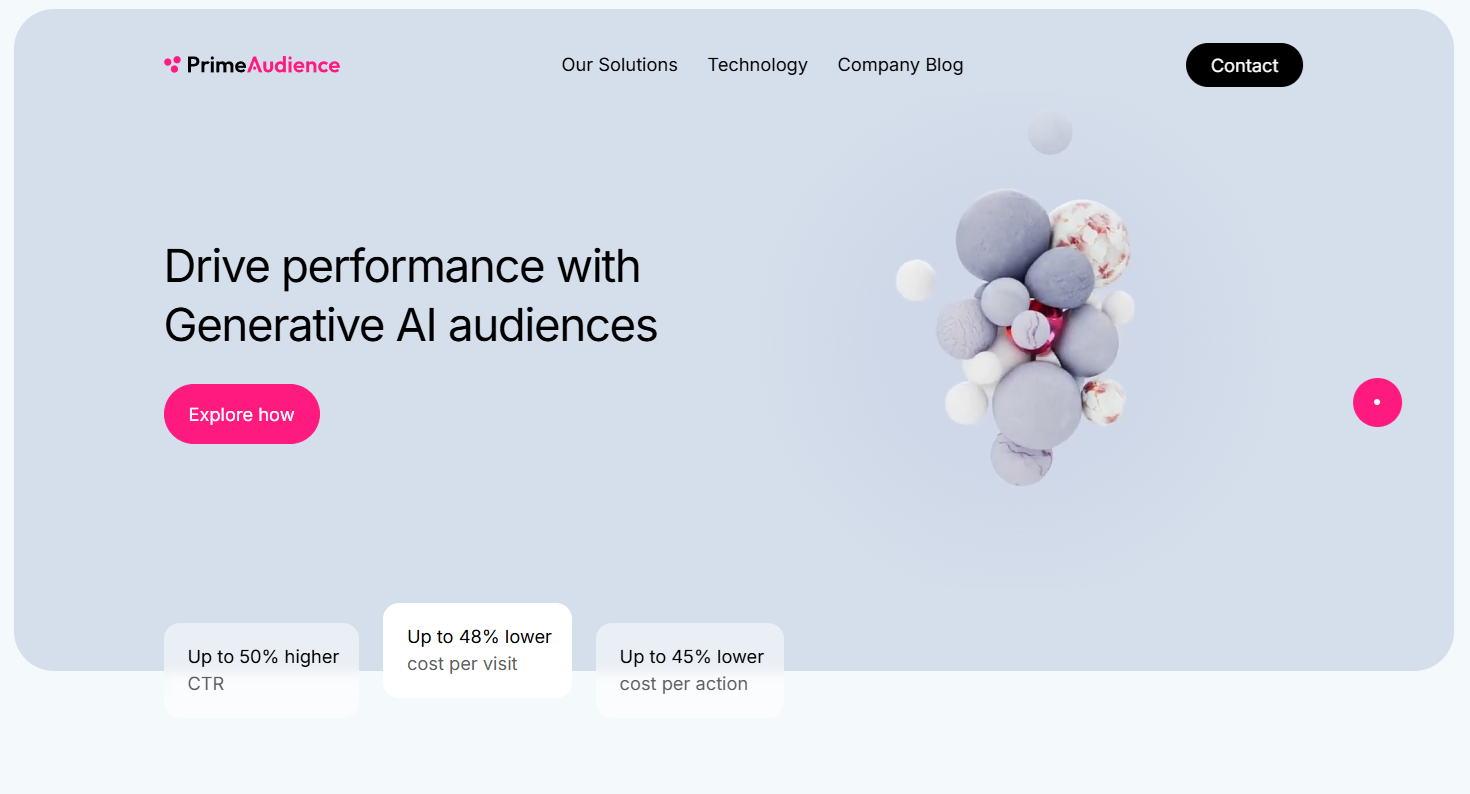Click the small white sphere at bottom-left of cluster
Viewport: 1470px width, 794px height.
966,402
